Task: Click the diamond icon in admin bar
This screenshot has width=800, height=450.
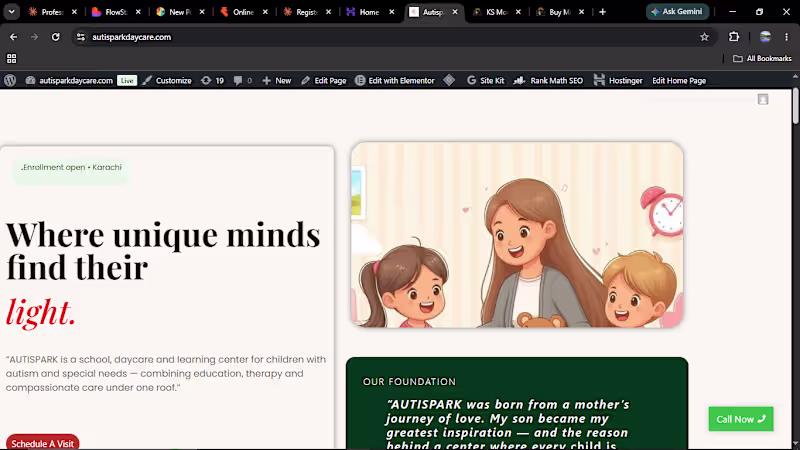Action: pos(449,80)
